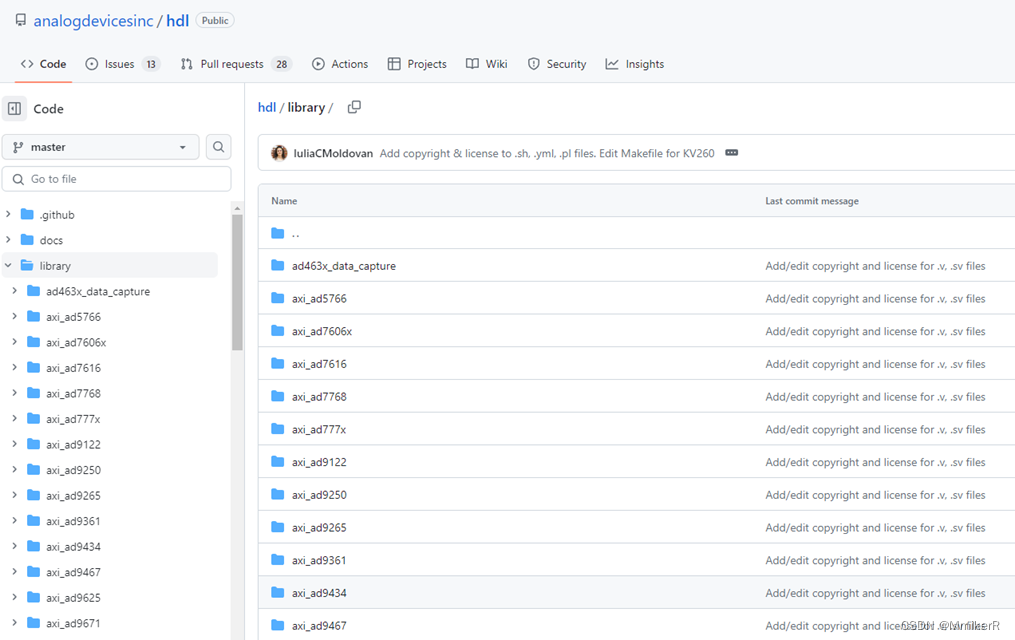
Task: Copy the hdl/library path icon
Action: click(x=354, y=107)
